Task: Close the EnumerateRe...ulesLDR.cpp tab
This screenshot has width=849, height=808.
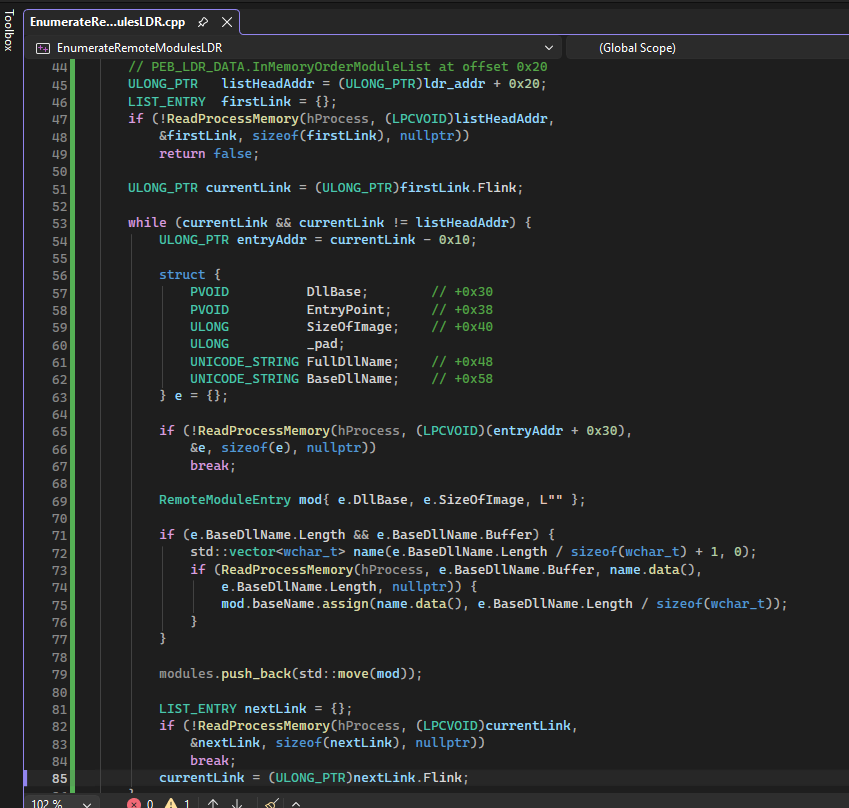Action: tap(227, 22)
